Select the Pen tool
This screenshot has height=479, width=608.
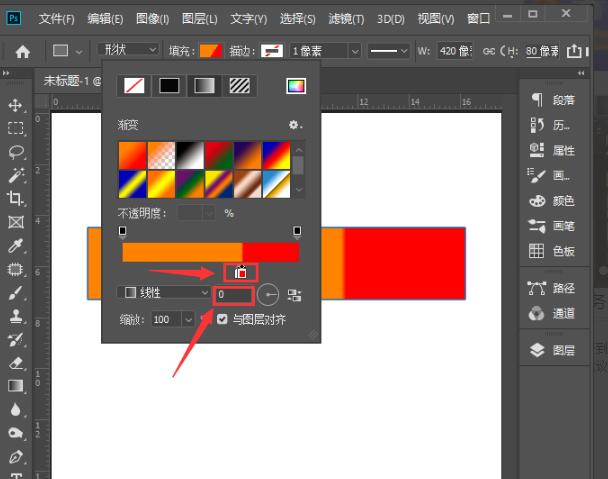click(16, 457)
